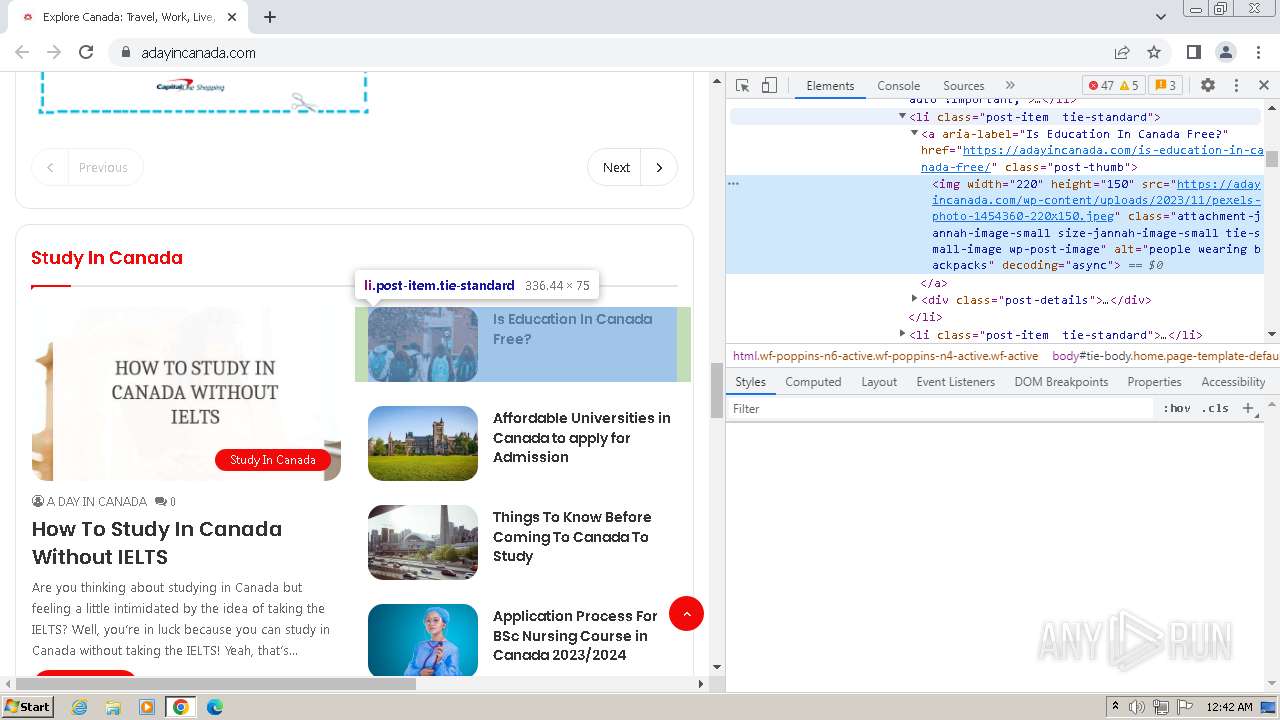Switch to the Sources panel tab
Image resolution: width=1280 pixels, height=720 pixels.
(963, 85)
